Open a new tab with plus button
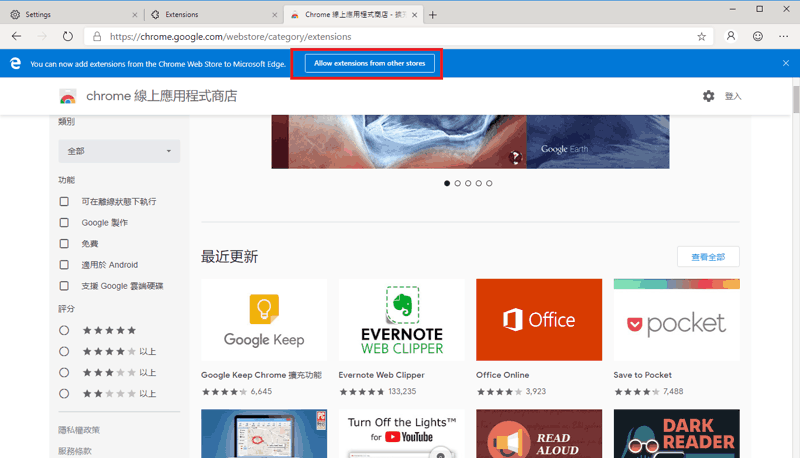 point(433,15)
